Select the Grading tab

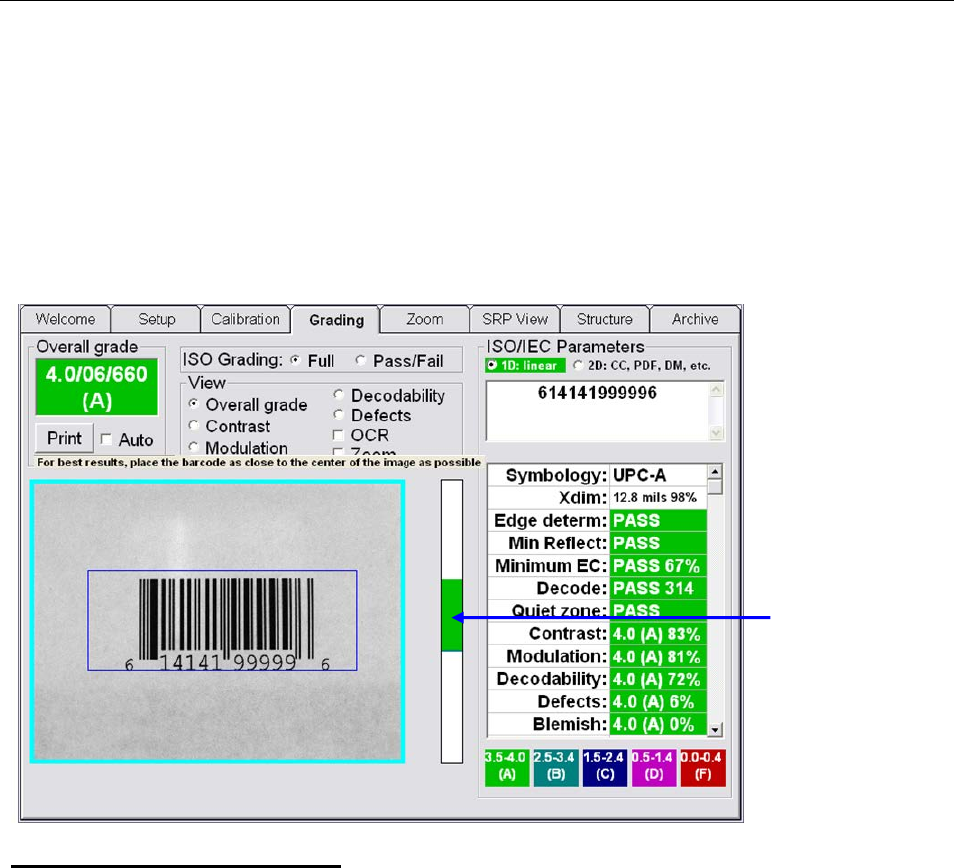coord(336,320)
